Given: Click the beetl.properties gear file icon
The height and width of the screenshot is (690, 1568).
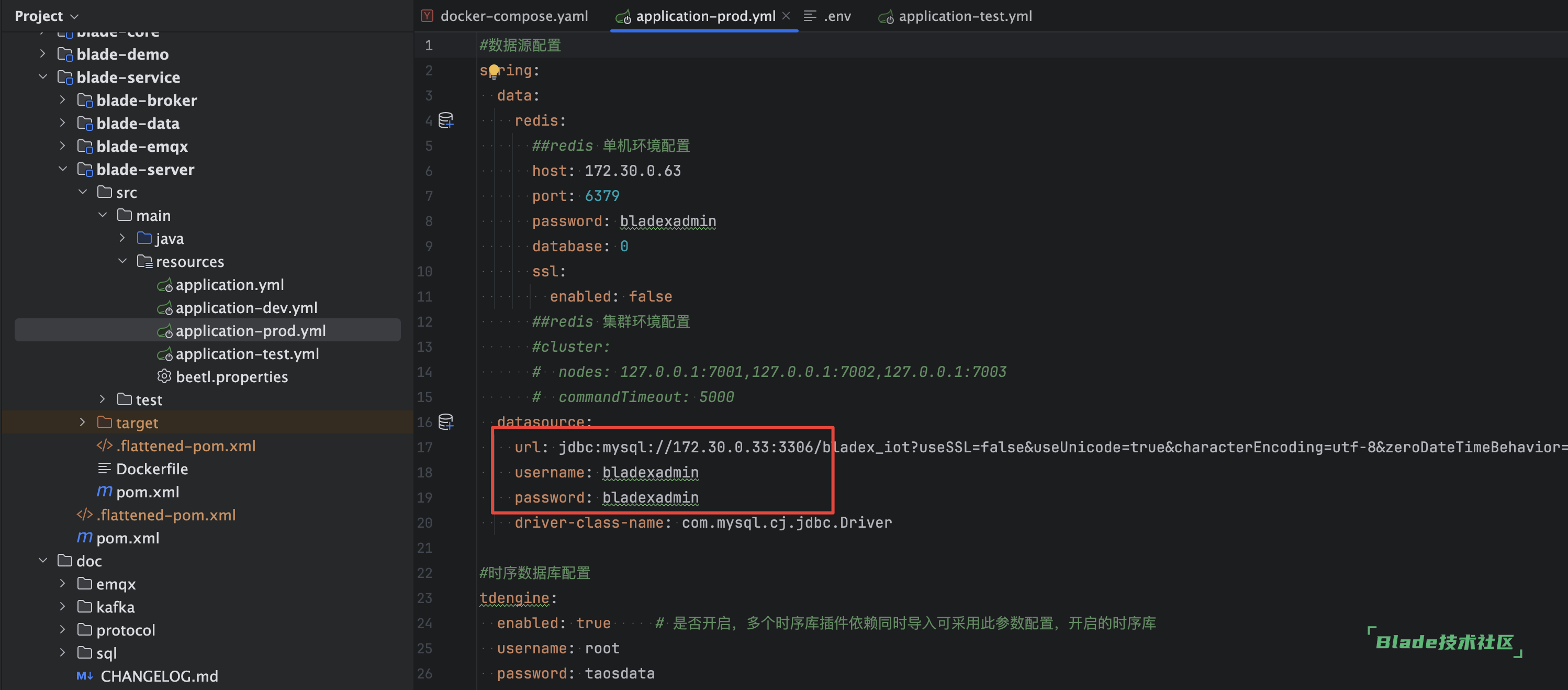Looking at the screenshot, I should pos(164,376).
